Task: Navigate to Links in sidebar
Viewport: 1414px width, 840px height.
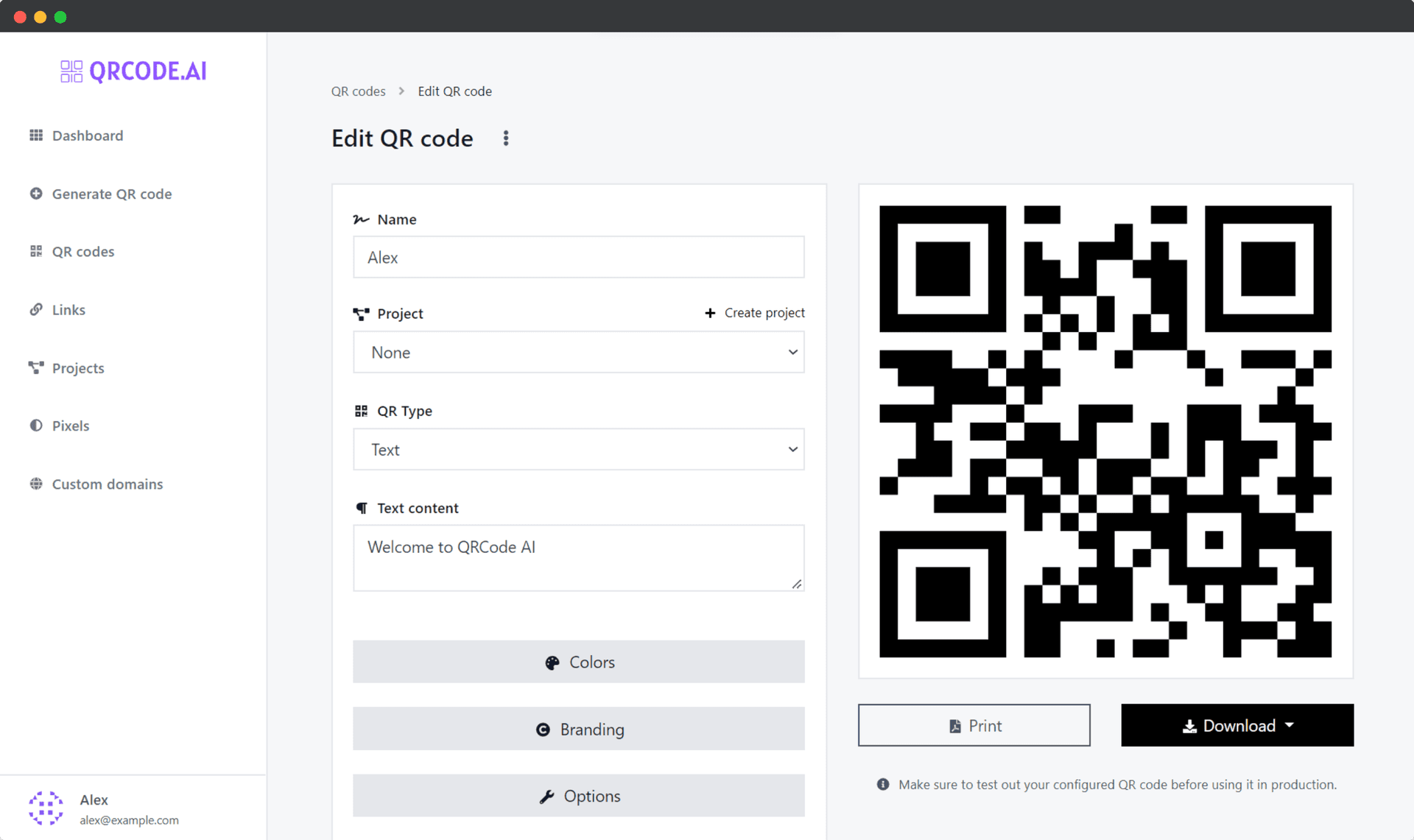Action: [x=57, y=310]
